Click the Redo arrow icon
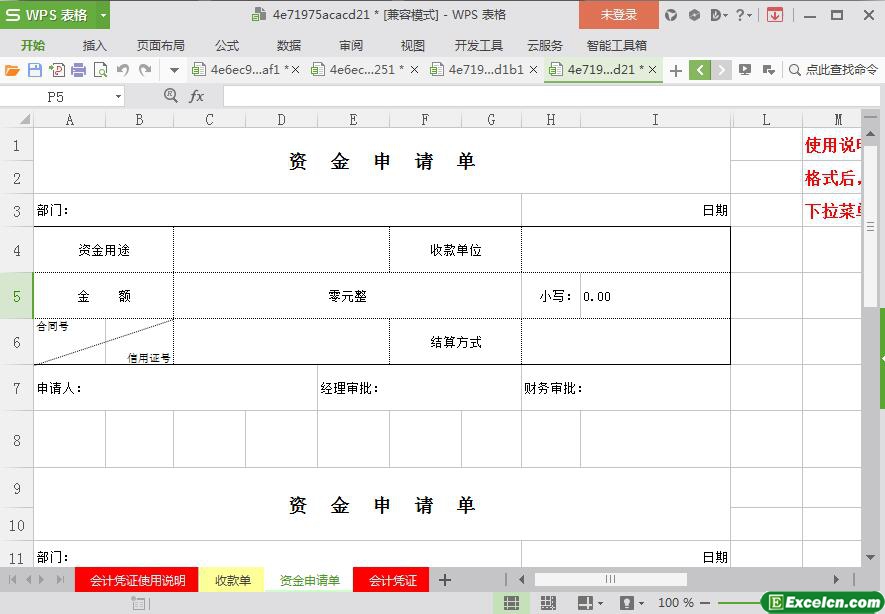The width and height of the screenshot is (885, 614). [145, 70]
